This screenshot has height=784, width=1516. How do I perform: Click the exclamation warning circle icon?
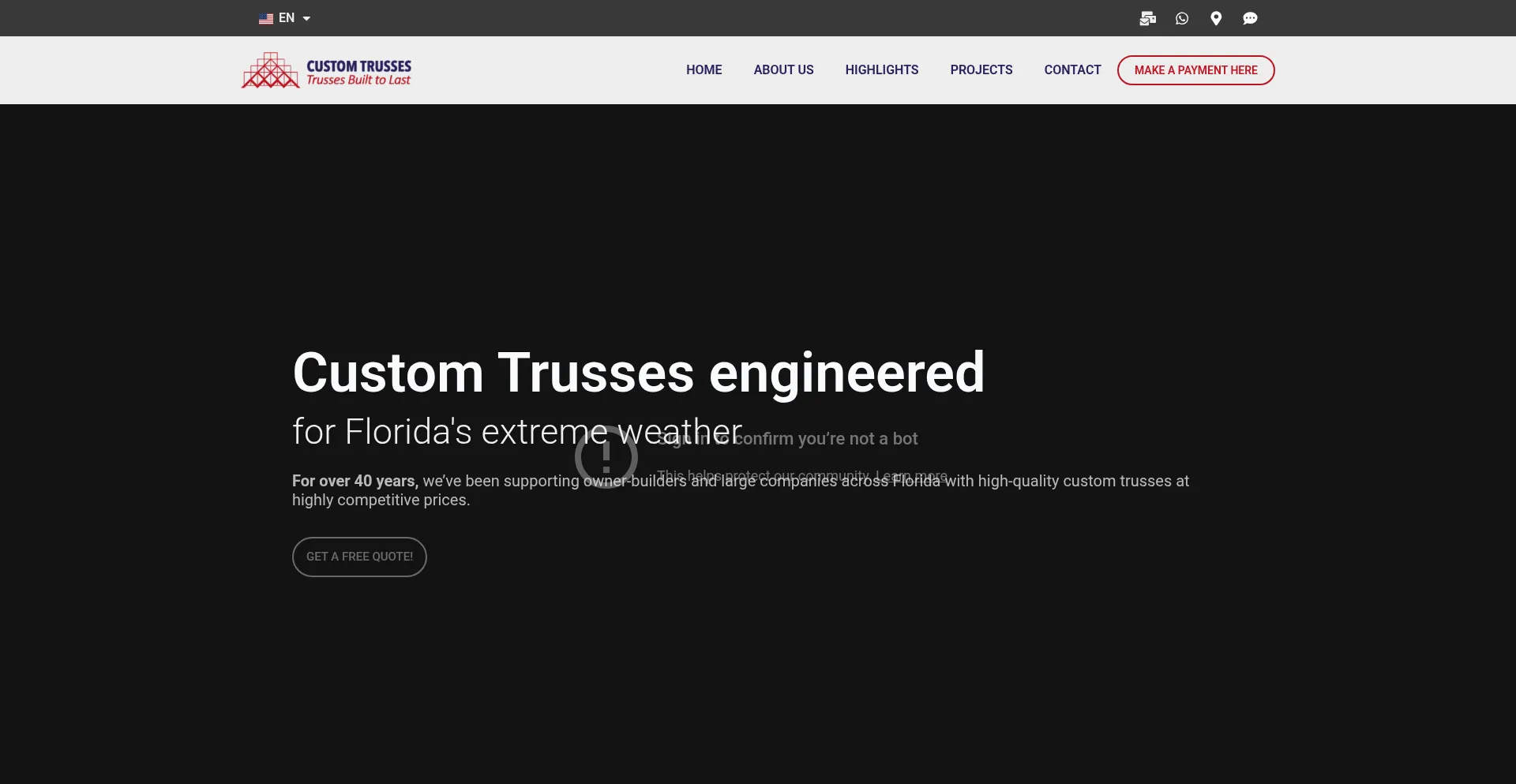click(x=606, y=456)
